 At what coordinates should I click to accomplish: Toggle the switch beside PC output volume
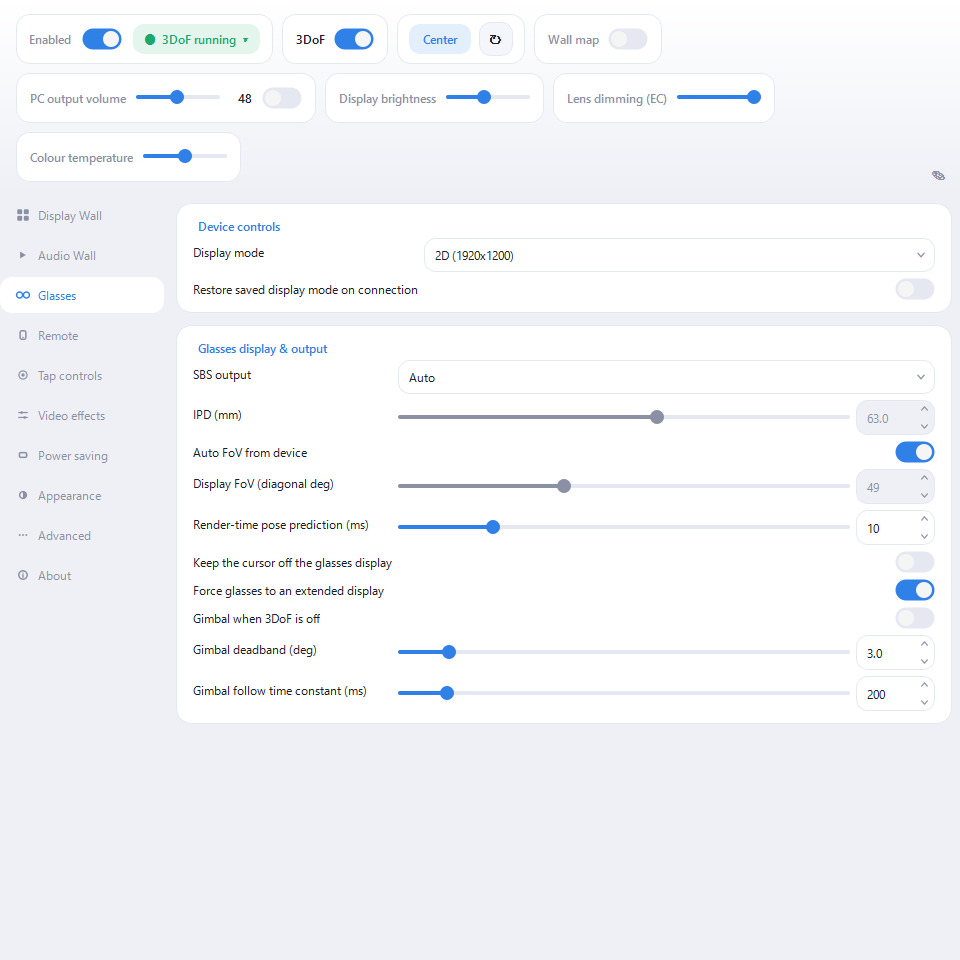click(282, 98)
